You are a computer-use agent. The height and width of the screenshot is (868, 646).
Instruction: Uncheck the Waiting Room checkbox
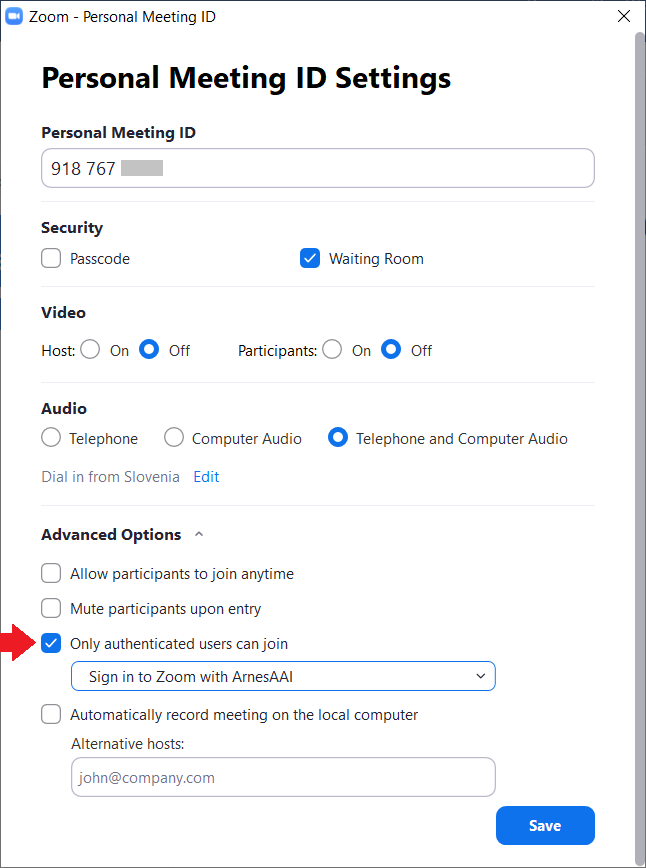pyautogui.click(x=310, y=259)
